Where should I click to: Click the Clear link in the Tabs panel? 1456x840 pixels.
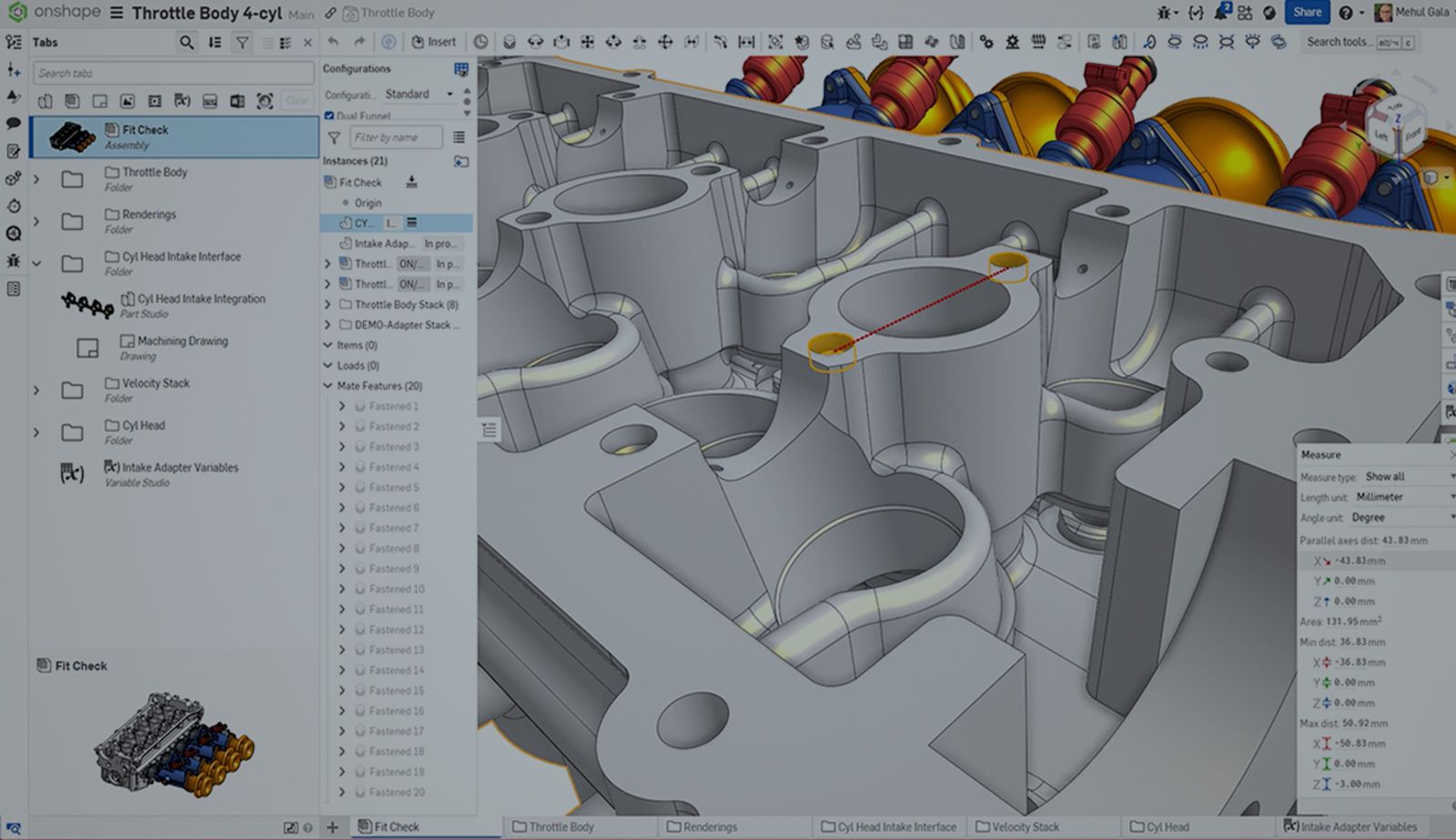297,101
